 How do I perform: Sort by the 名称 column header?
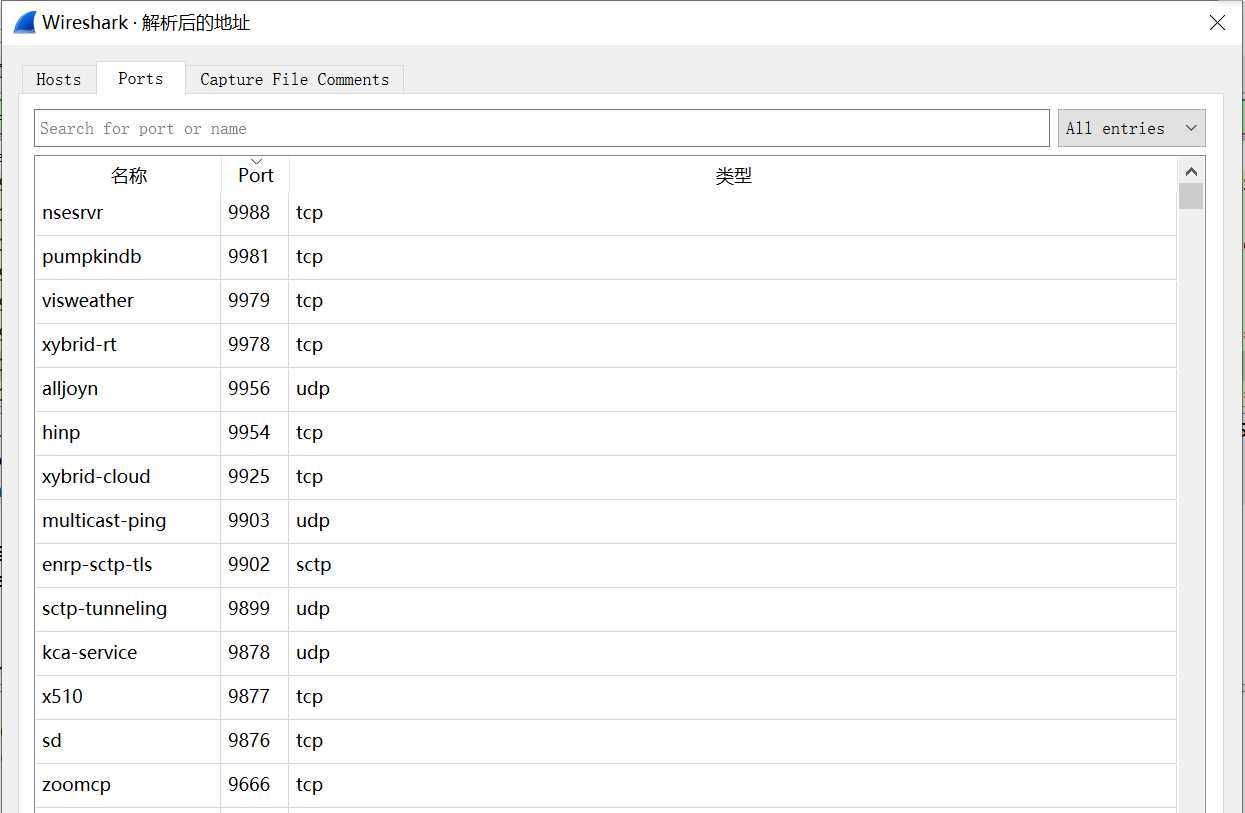(128, 176)
